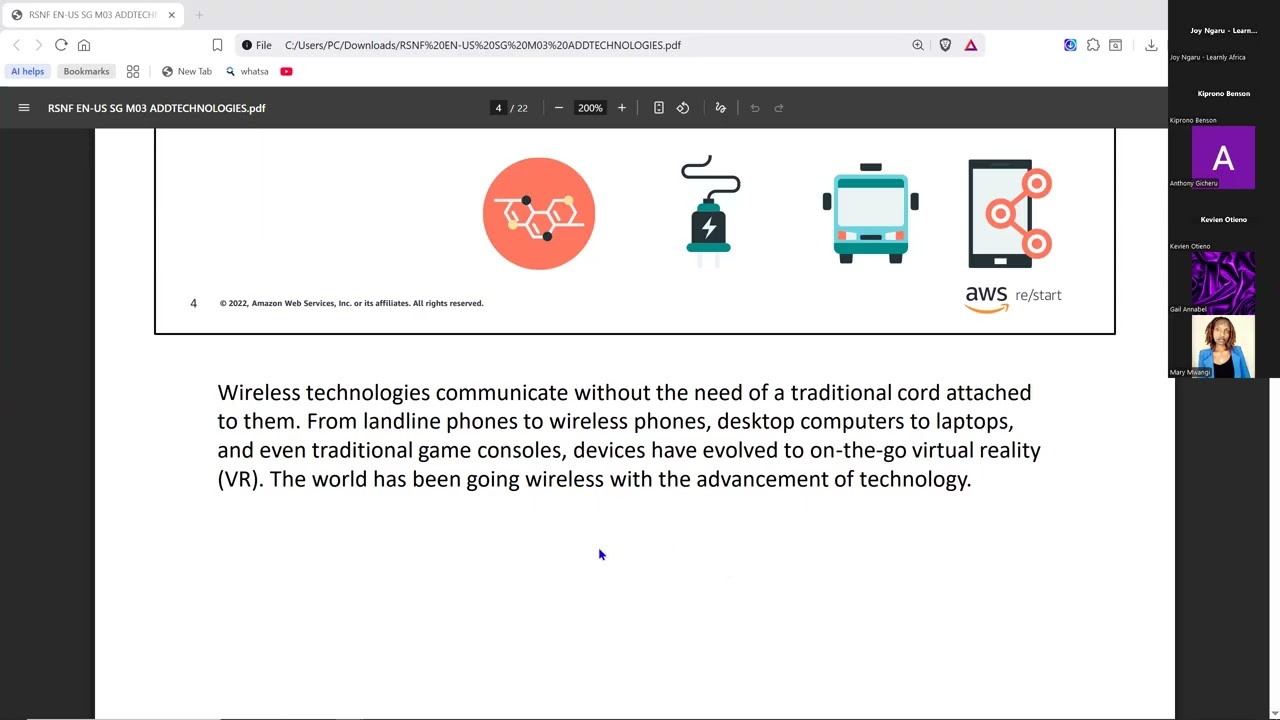Select Joy Ngaru participant tile
Screen dimensions: 1280x720
(x=1223, y=31)
